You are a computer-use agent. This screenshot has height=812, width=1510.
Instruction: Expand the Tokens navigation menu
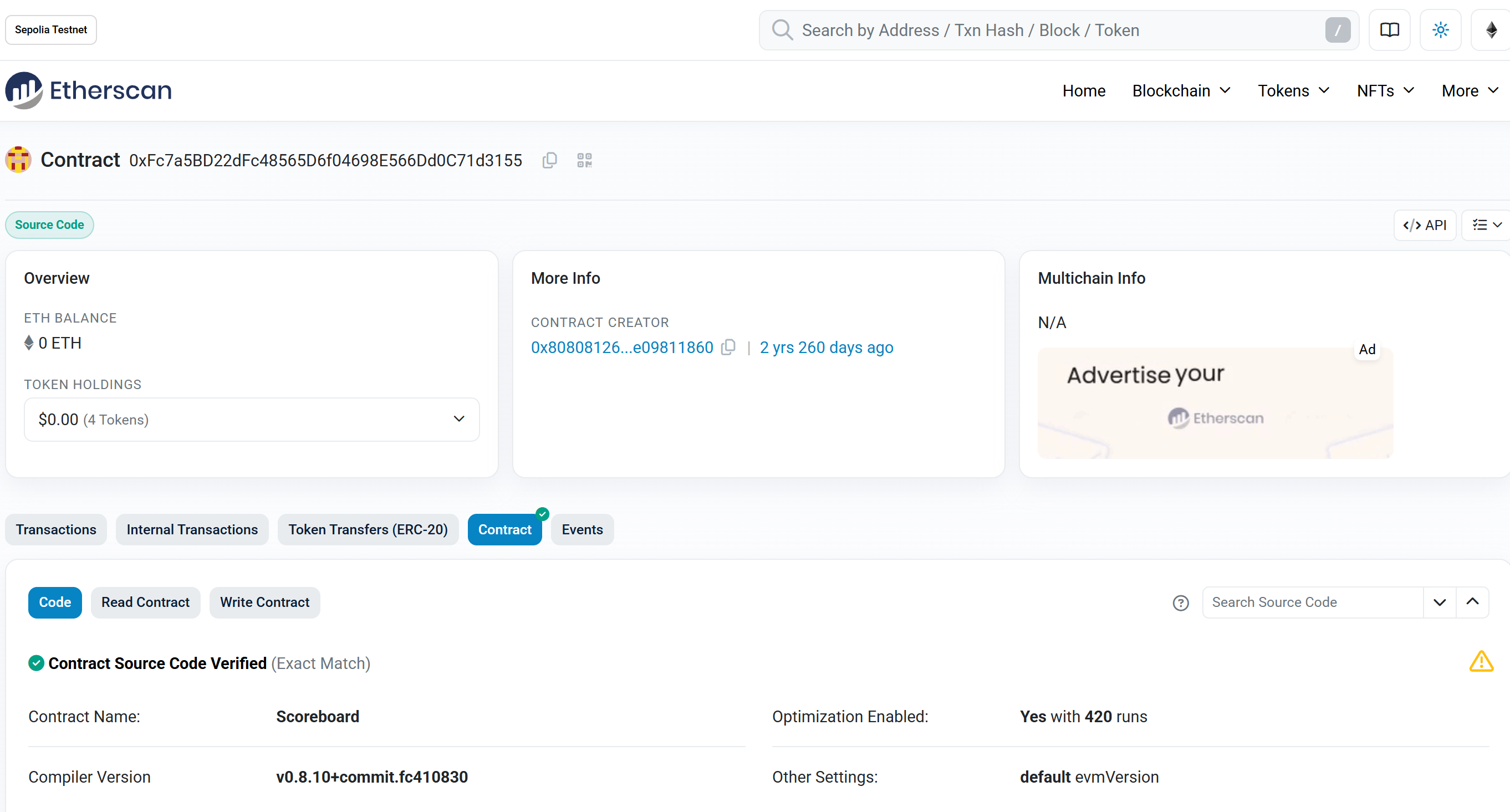[1293, 91]
